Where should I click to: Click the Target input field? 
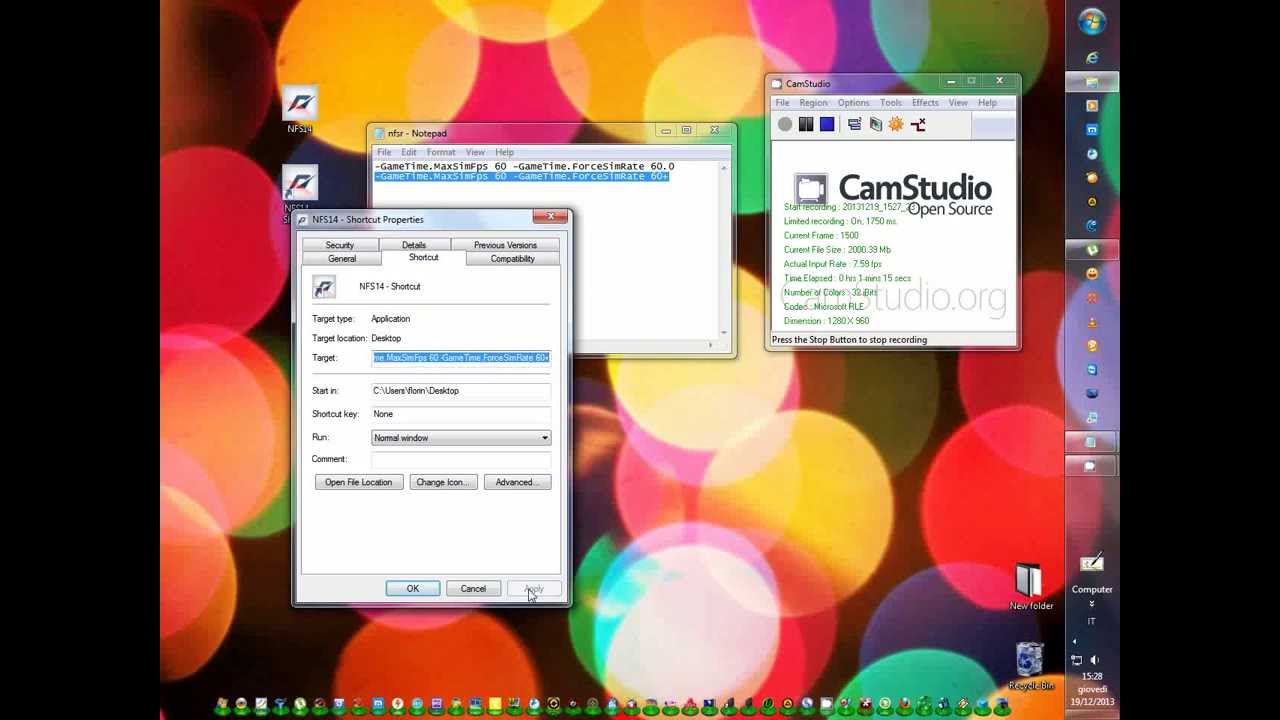461,358
